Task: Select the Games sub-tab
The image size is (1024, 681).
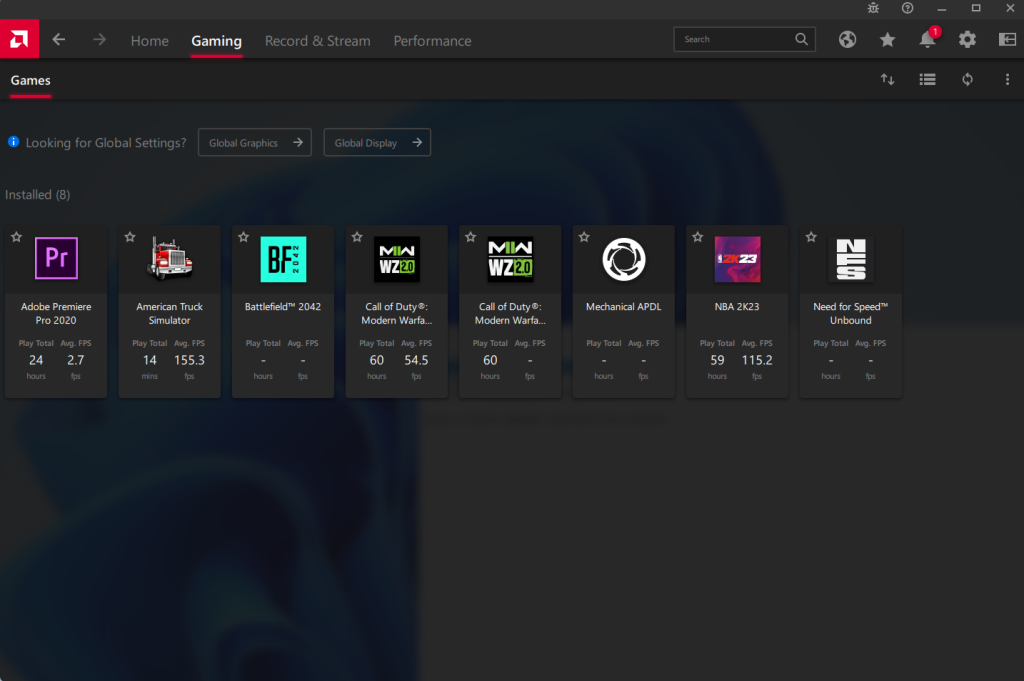Action: coord(31,80)
